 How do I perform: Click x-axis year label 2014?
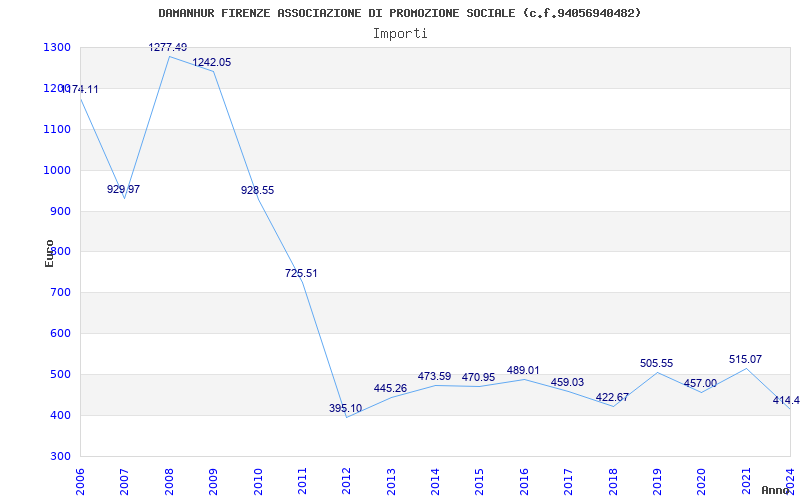[x=436, y=481]
